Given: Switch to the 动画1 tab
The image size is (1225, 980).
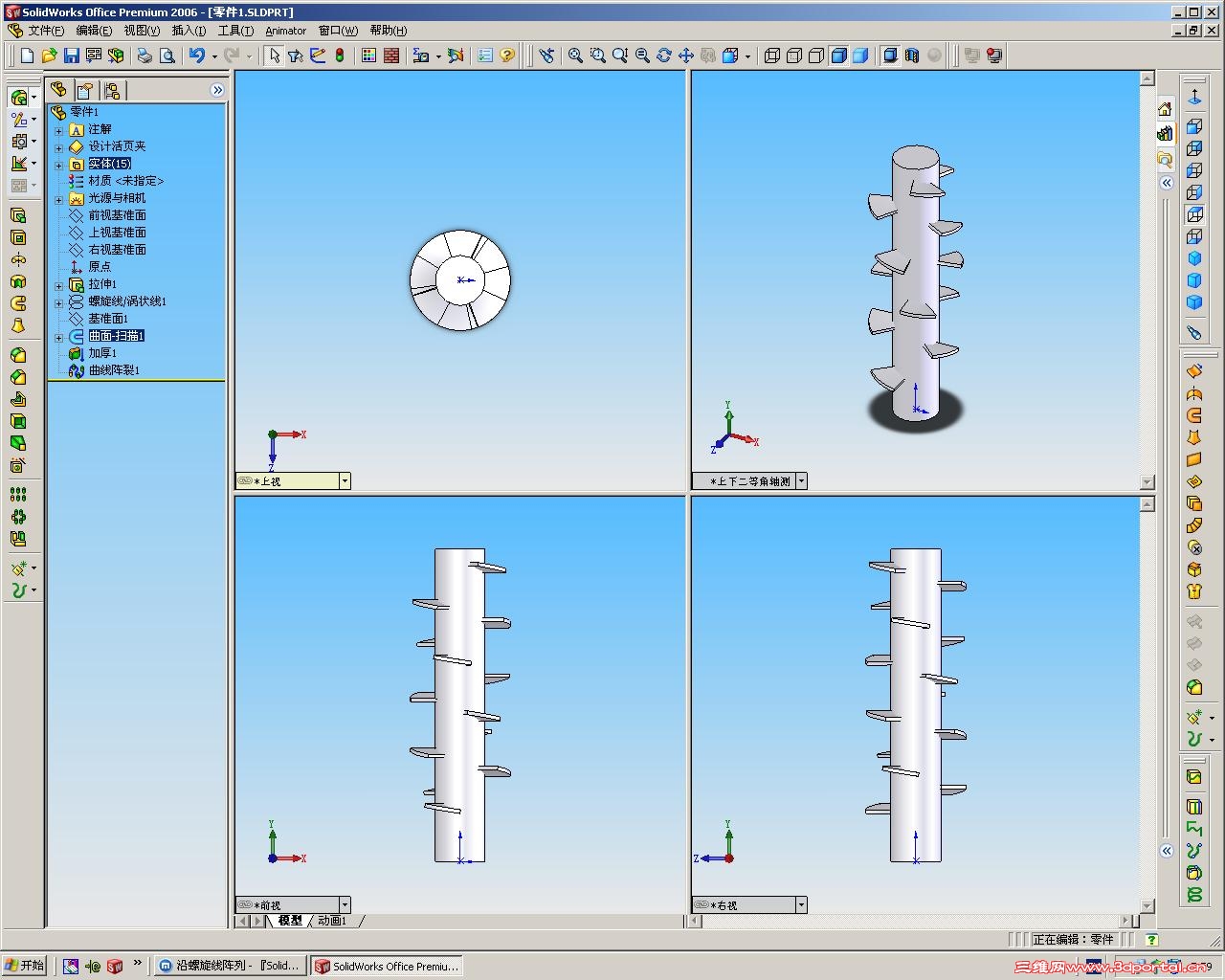Looking at the screenshot, I should (x=332, y=921).
